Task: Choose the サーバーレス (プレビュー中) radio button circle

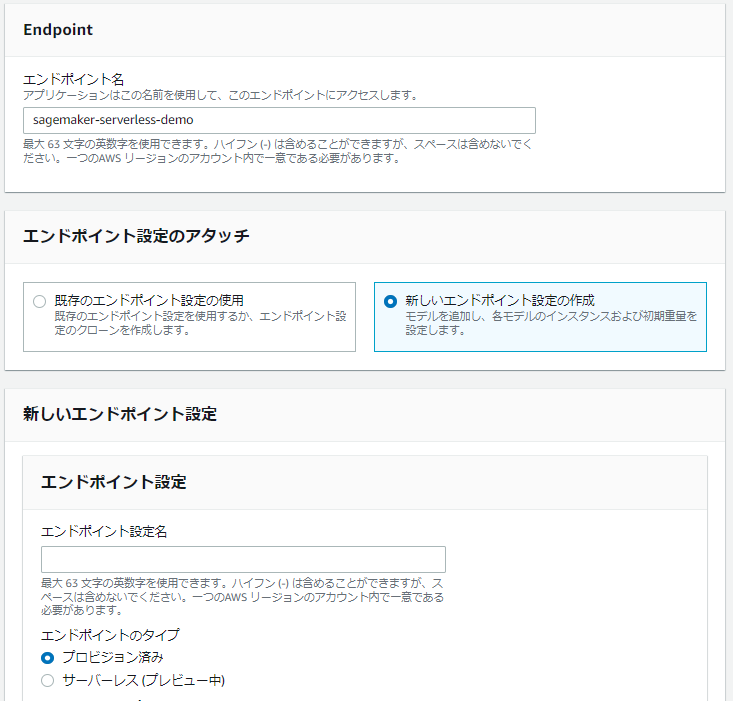Action: point(47,681)
